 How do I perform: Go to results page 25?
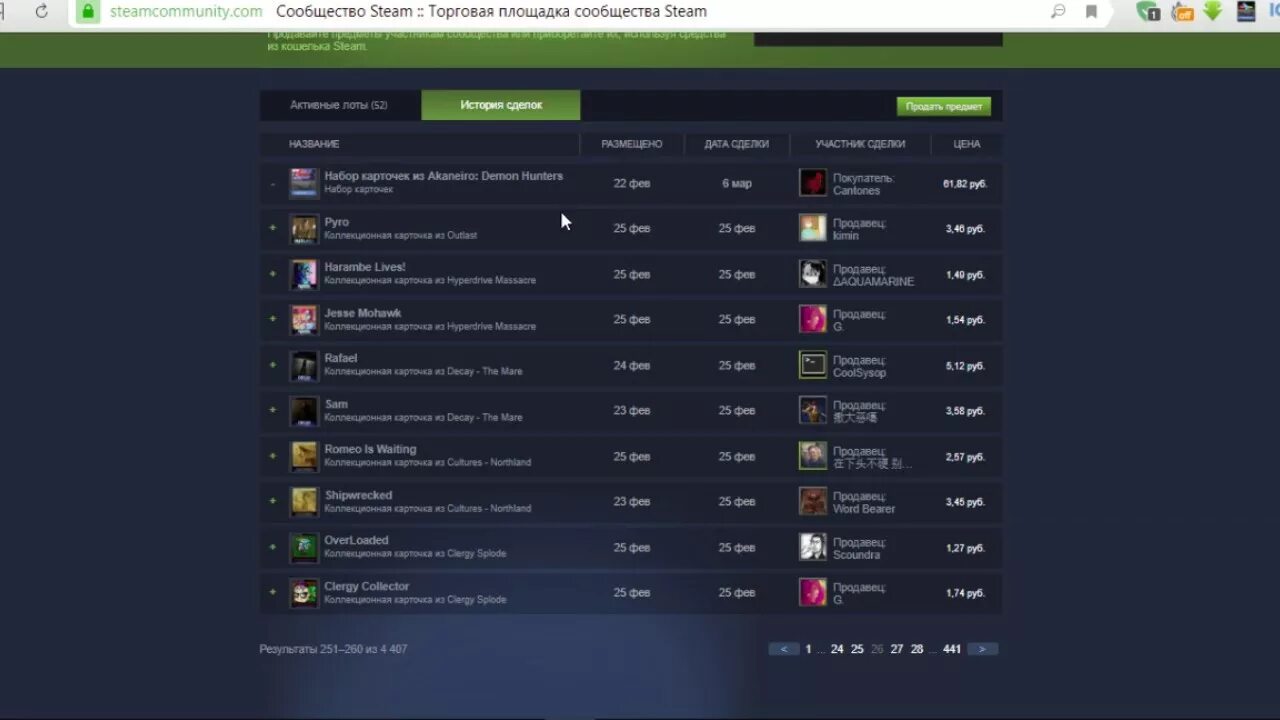(857, 649)
